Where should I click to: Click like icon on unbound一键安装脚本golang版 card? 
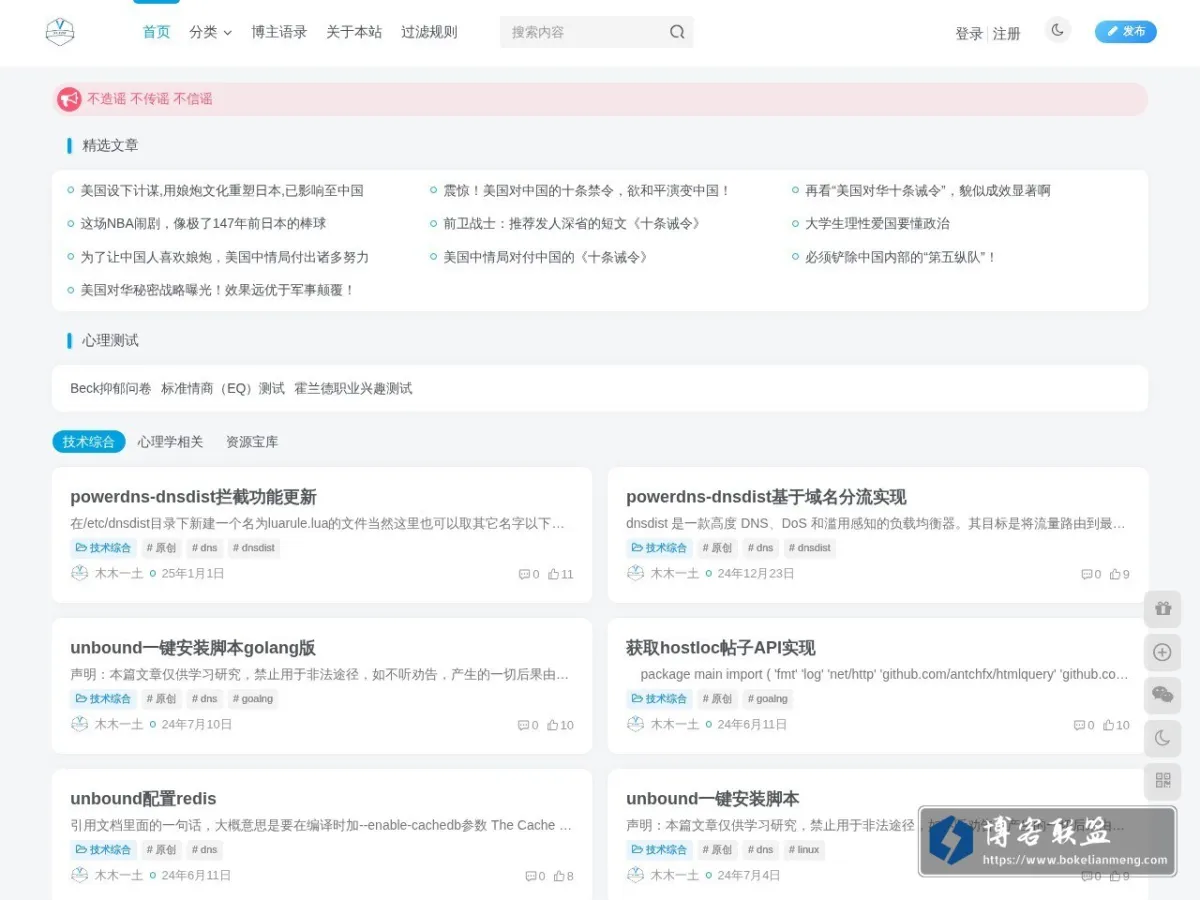tap(552, 725)
